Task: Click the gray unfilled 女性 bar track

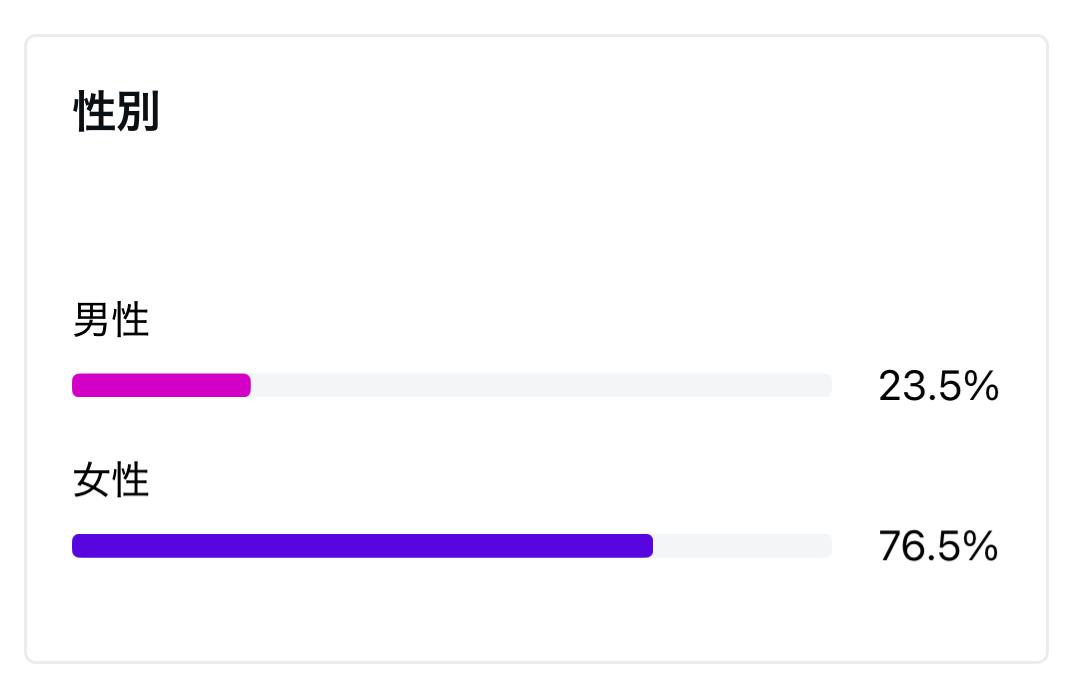Action: (x=740, y=545)
